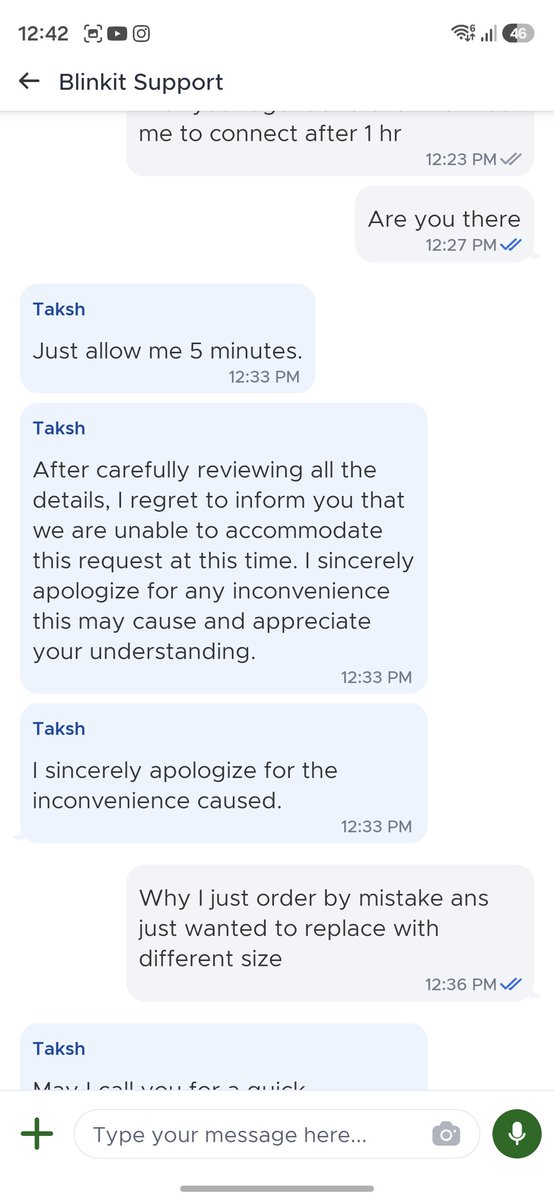The width and height of the screenshot is (554, 1200).
Task: Tap the Wi-Fi signal icon in status bar
Action: click(463, 33)
